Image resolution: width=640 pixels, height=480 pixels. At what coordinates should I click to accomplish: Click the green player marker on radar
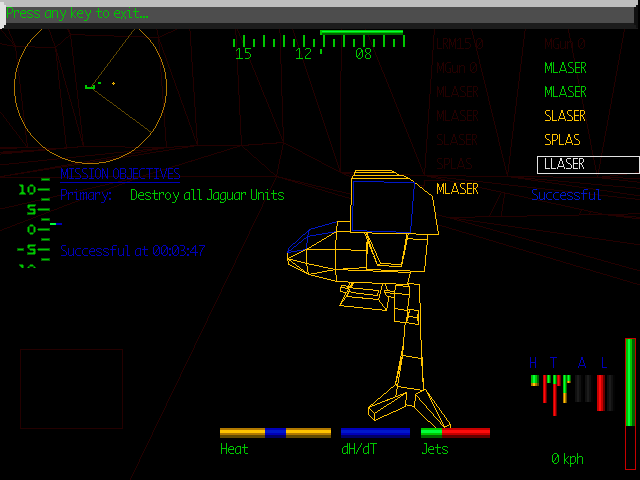coord(90,87)
